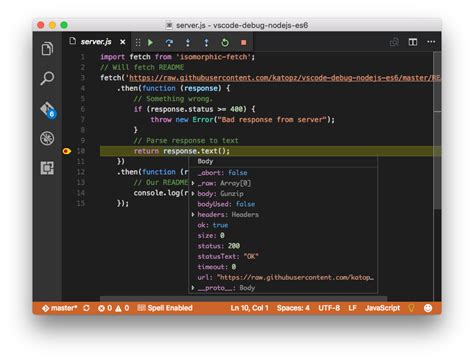
Task: Click the lightbulb icon in status bar
Action: point(411,308)
